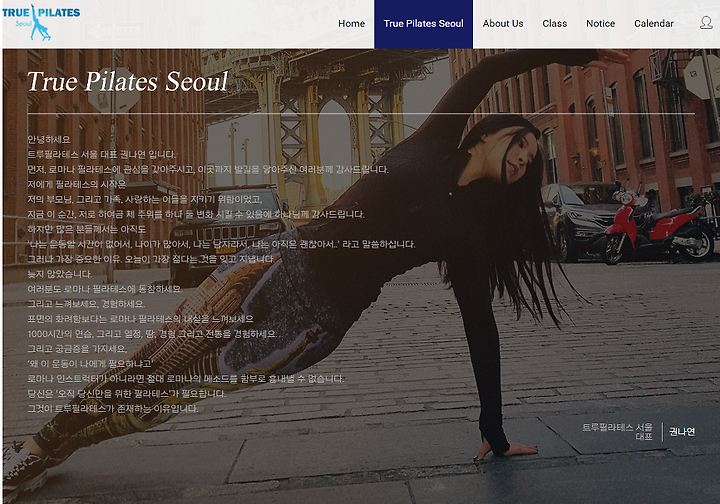The width and height of the screenshot is (720, 504).
Task: Click the line starting '1000시간의 연습'
Action: (152, 334)
